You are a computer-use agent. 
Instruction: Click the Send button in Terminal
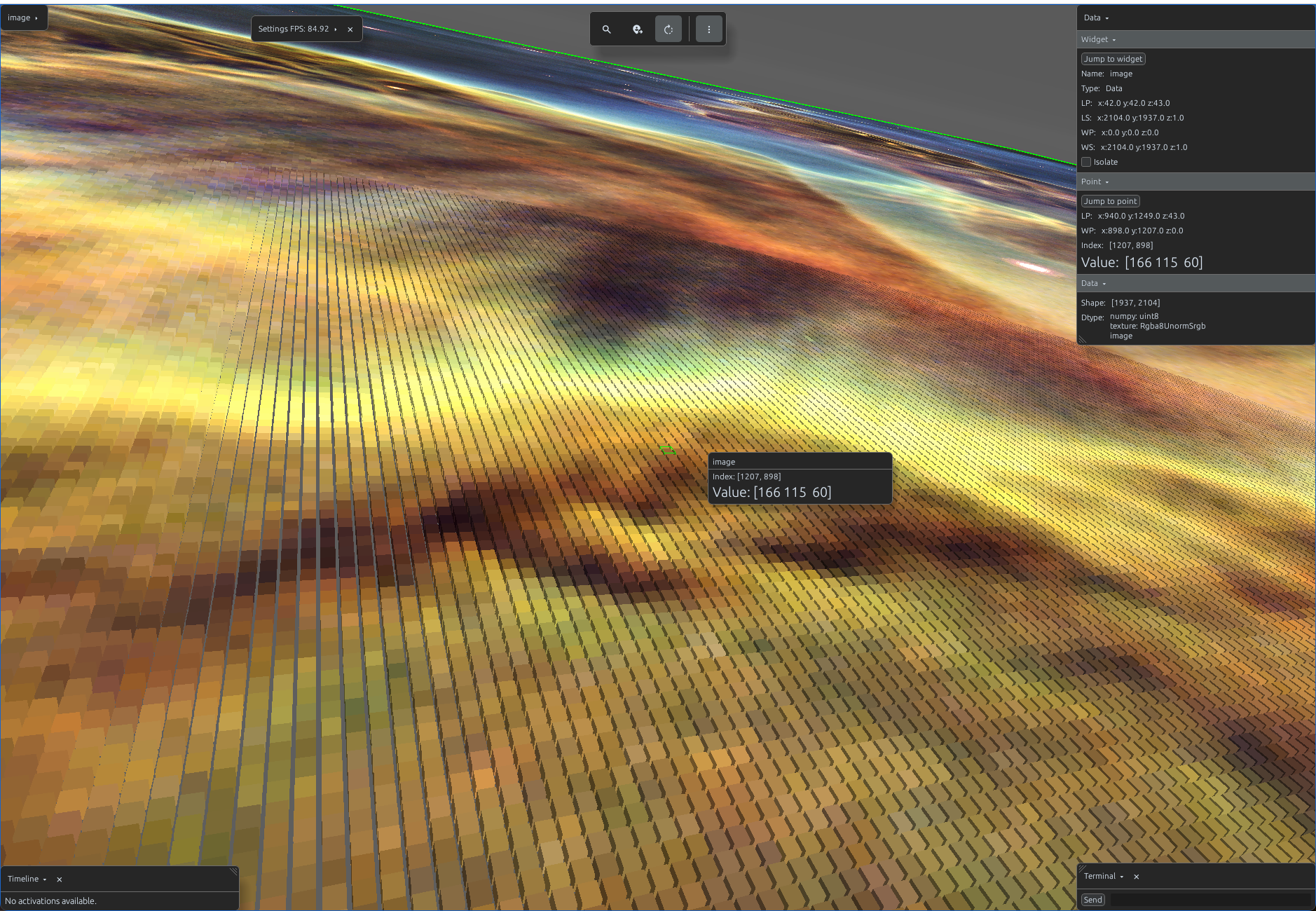pos(1093,900)
